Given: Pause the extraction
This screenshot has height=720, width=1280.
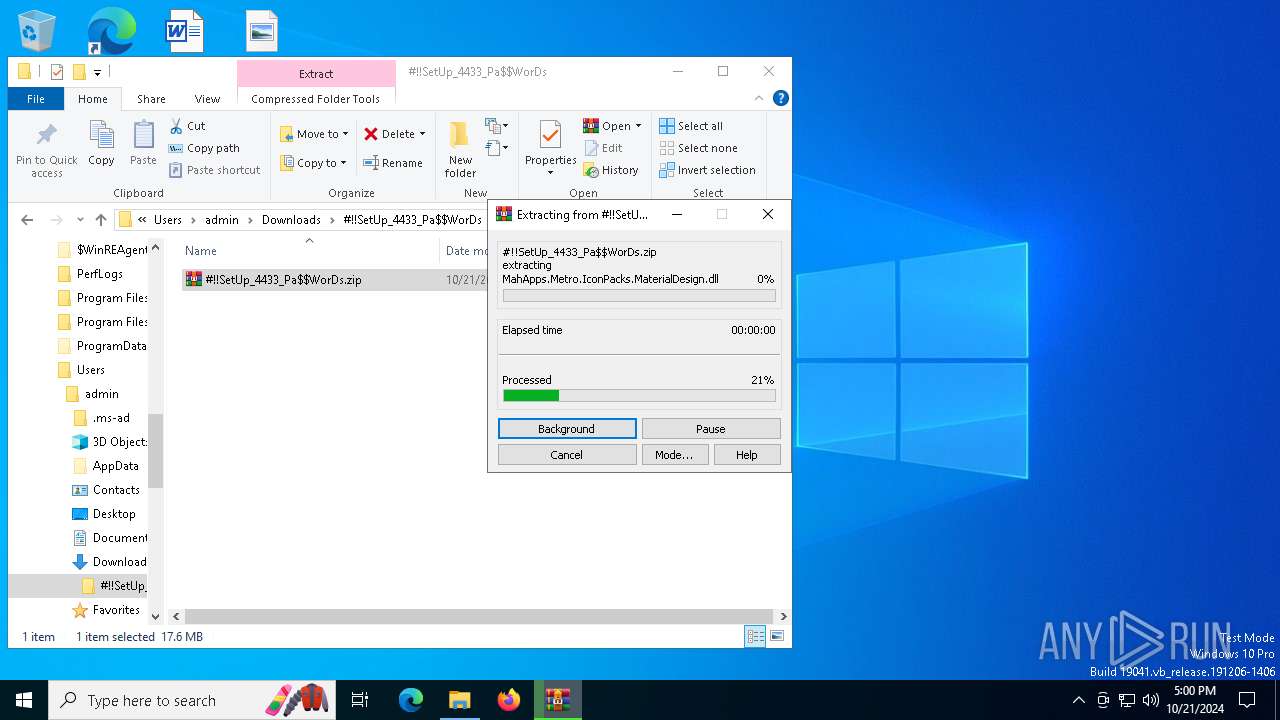Looking at the screenshot, I should [x=711, y=428].
